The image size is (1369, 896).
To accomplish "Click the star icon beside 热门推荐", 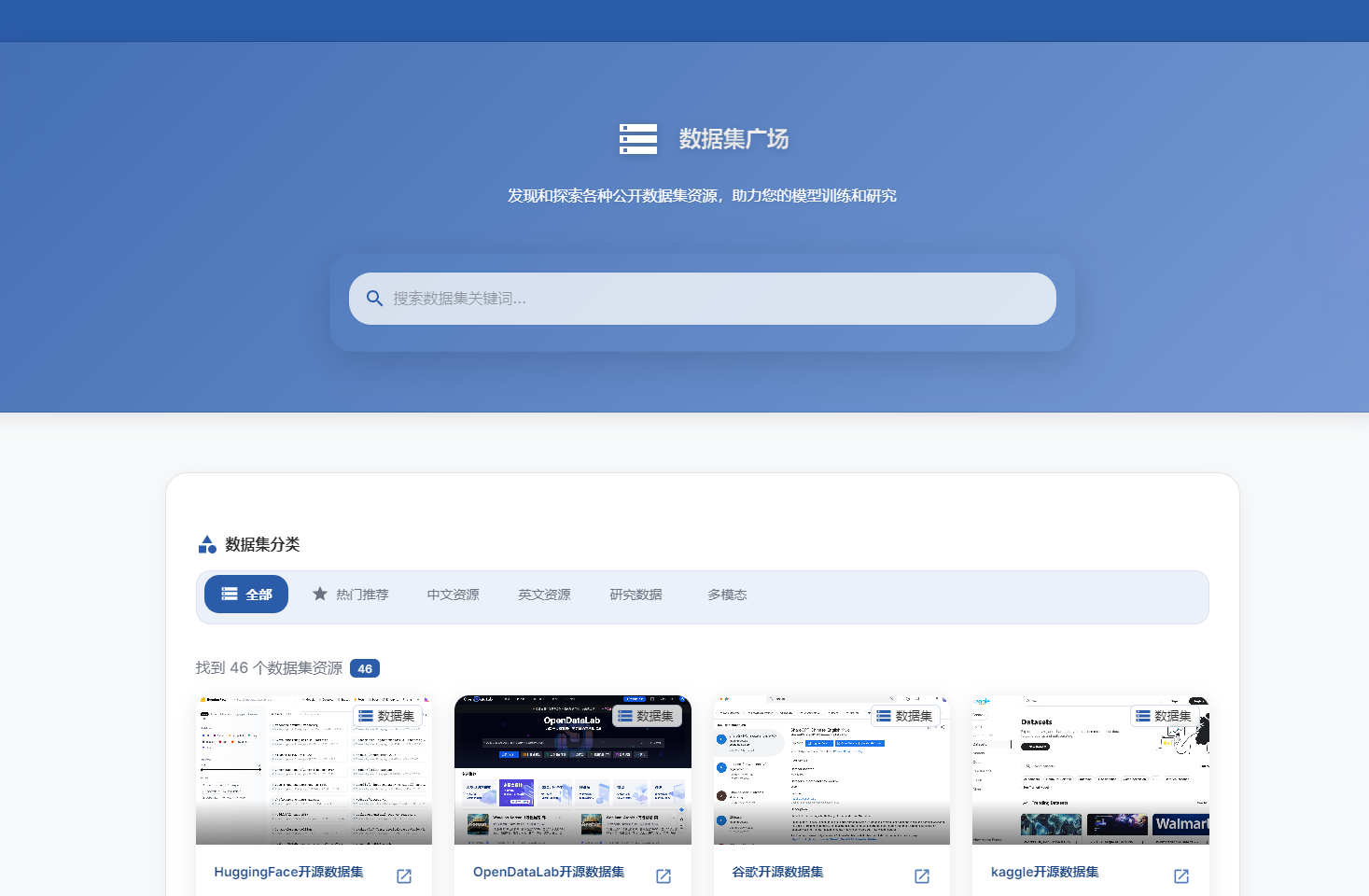I will [320, 594].
